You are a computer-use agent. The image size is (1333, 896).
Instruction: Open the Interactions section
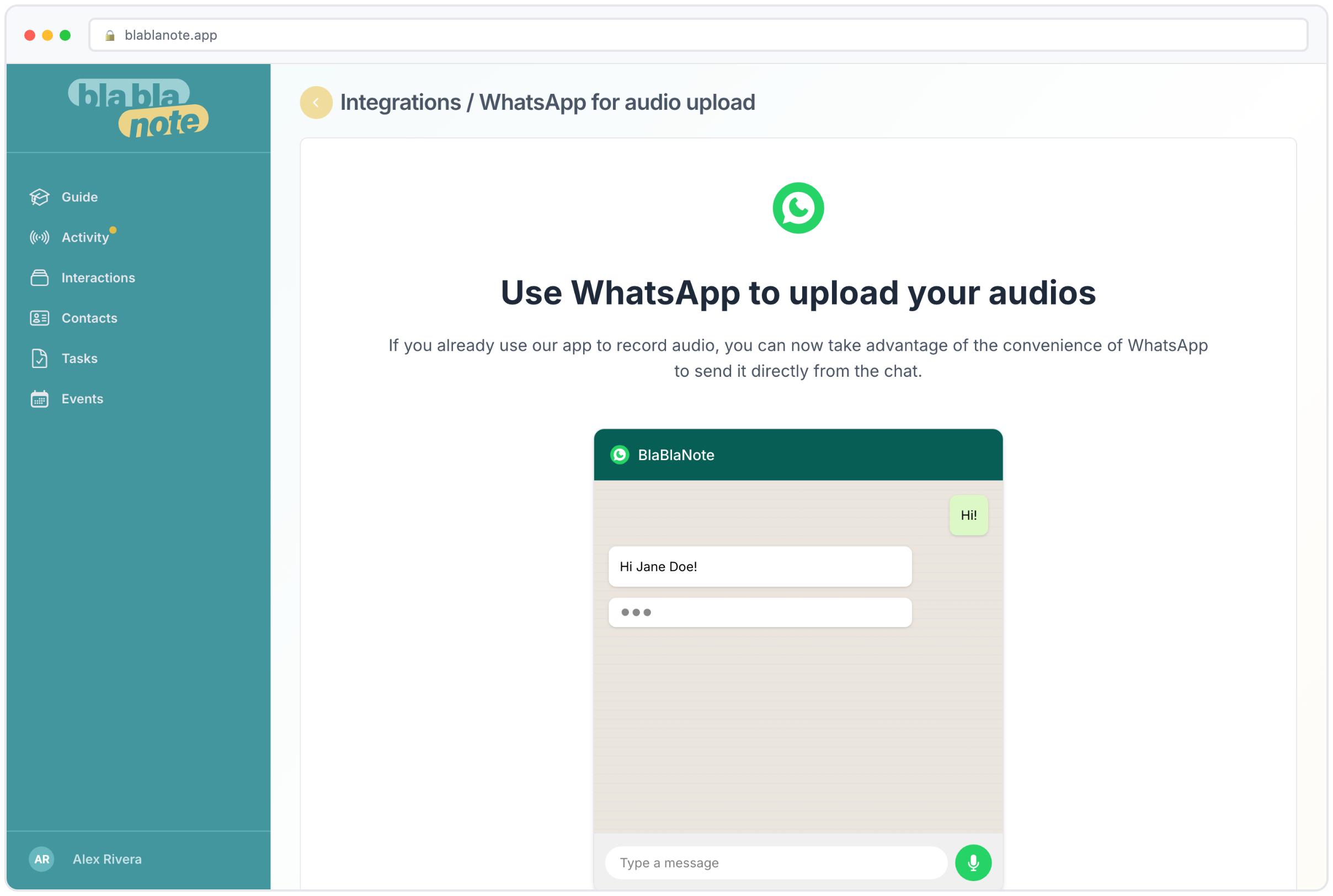pos(98,278)
